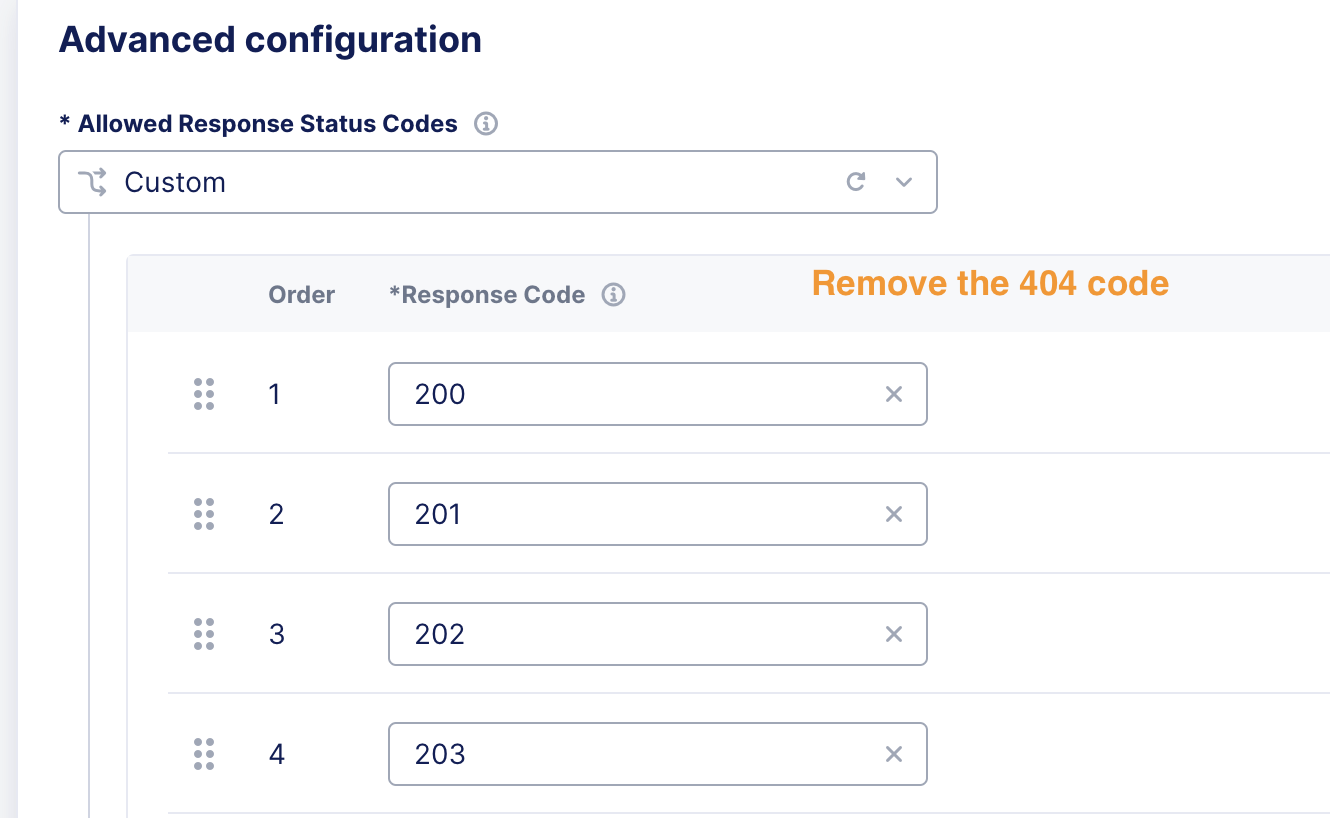
Task: Click the drag handle for row 1
Action: tap(205, 394)
